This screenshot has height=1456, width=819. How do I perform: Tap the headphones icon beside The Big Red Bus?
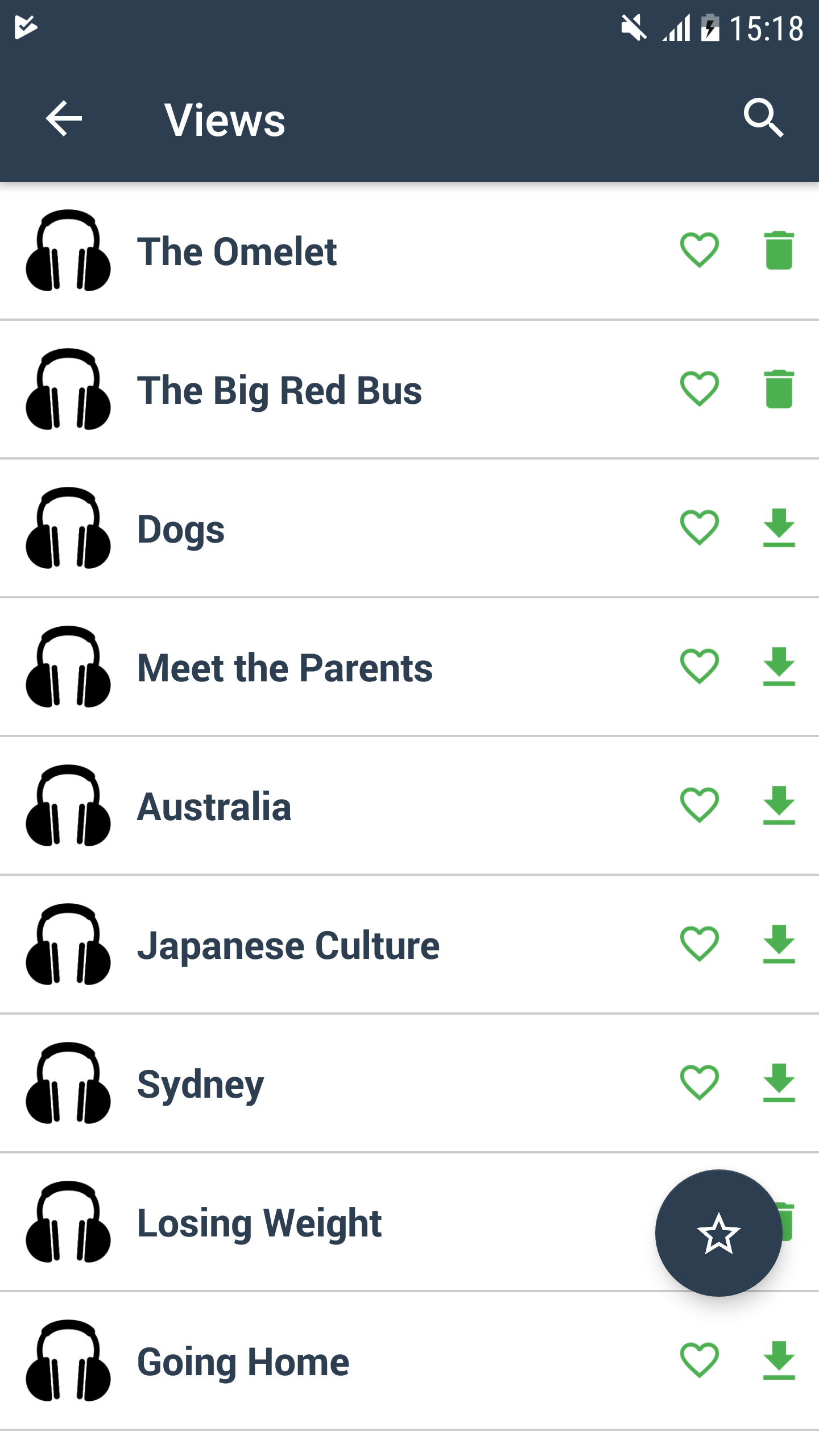tap(68, 389)
